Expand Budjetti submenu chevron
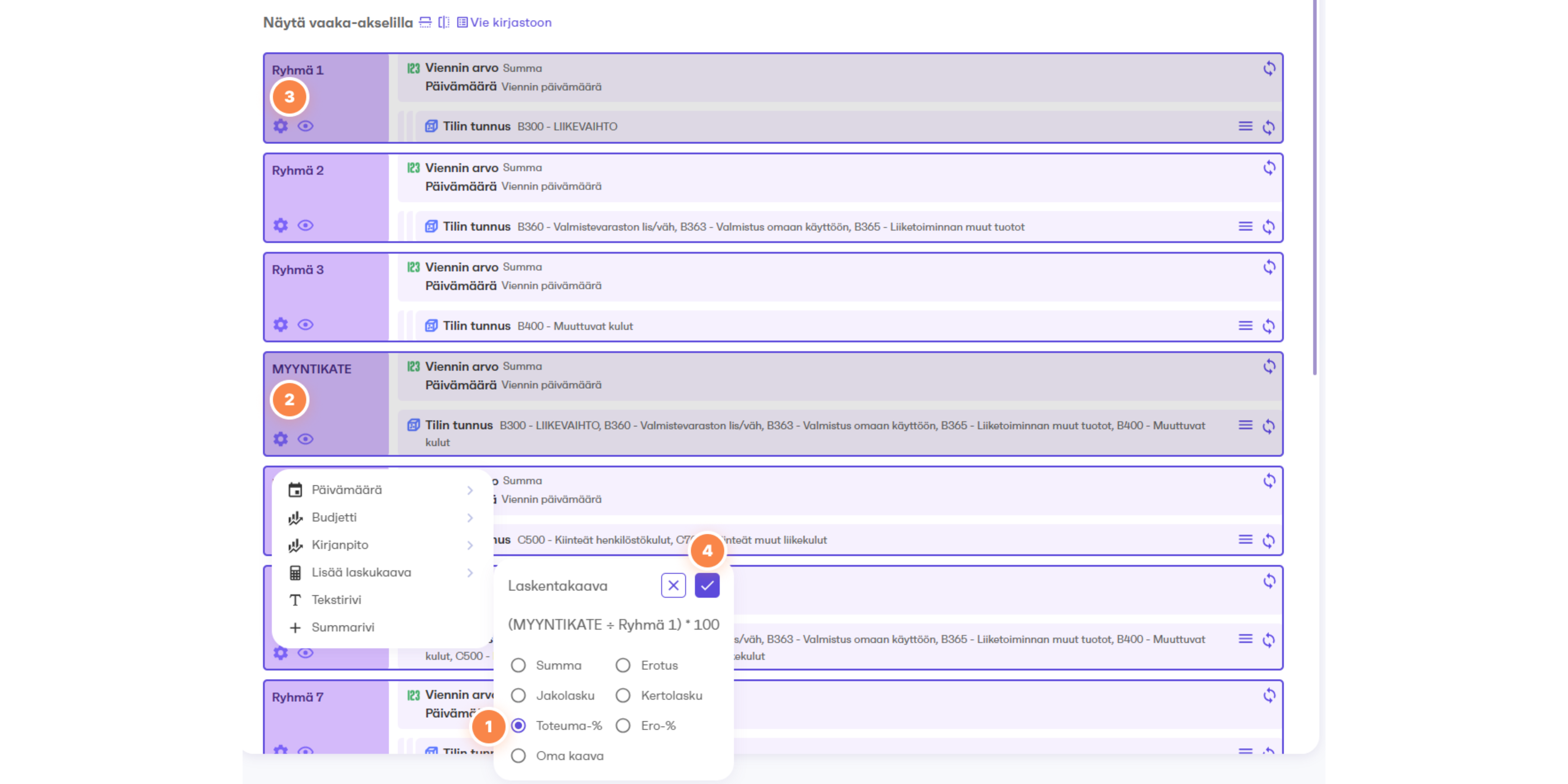This screenshot has height=784, width=1568. tap(470, 517)
